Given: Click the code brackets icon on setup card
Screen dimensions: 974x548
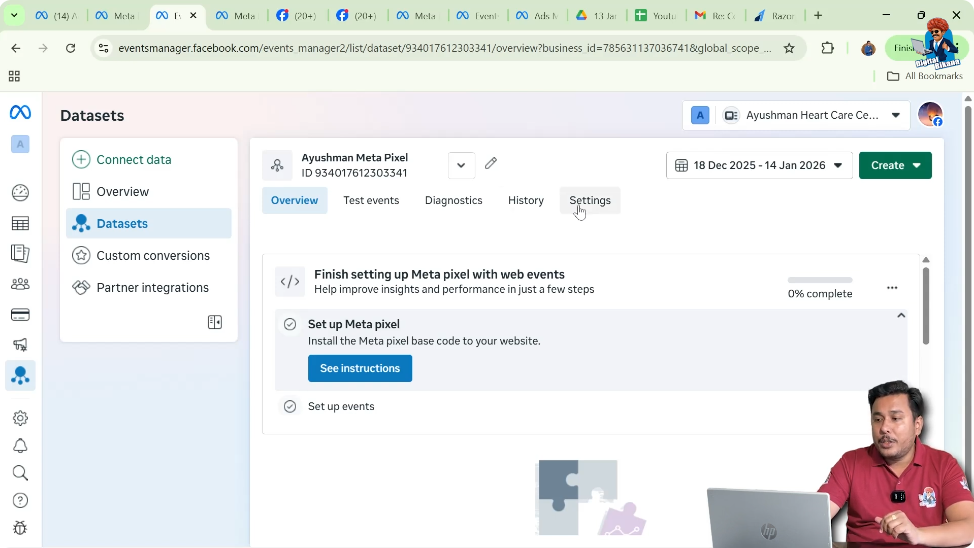Looking at the screenshot, I should click(290, 282).
